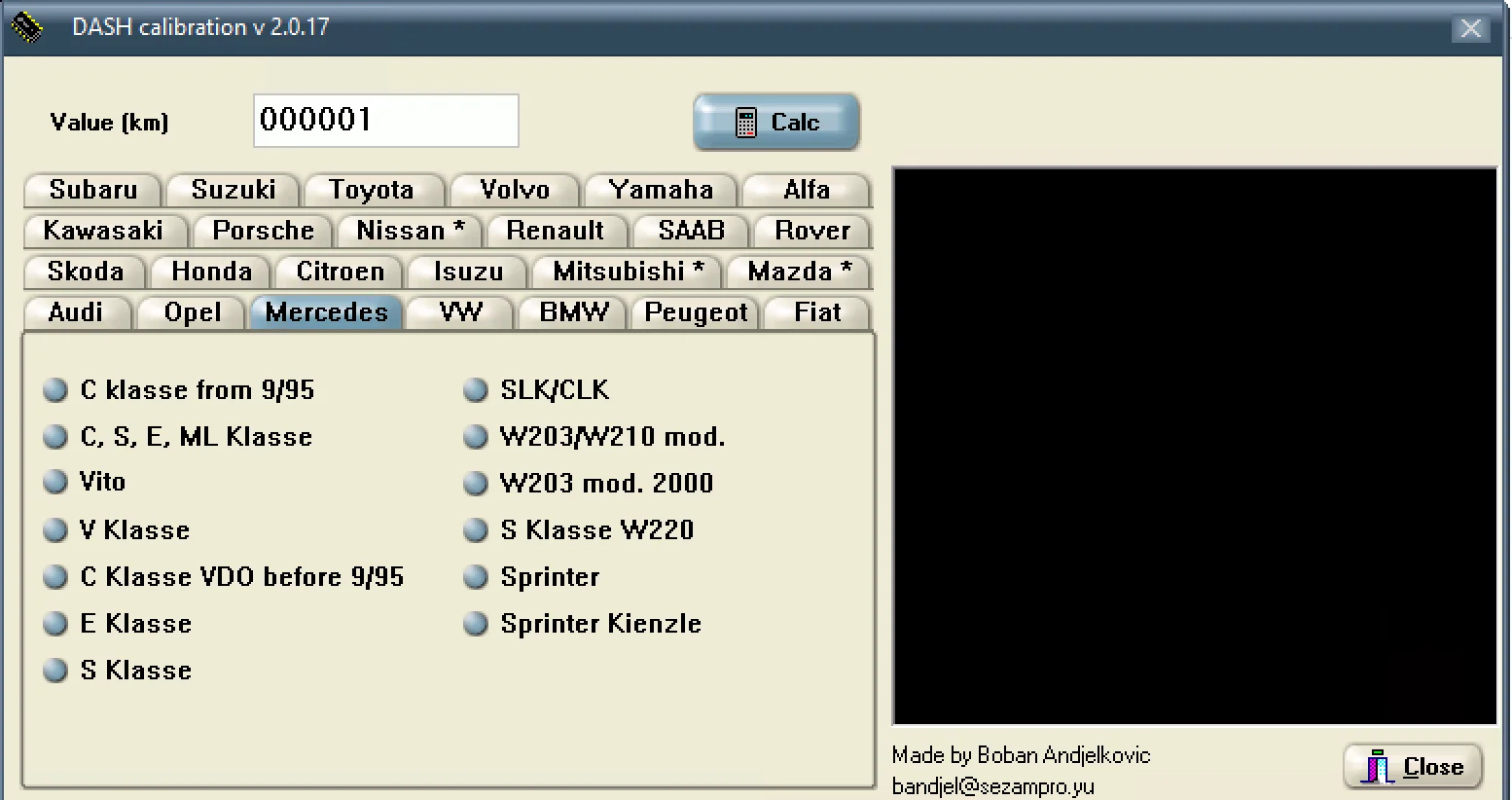Screen dimensions: 1512x800
Task: Choose the W203/W210 mod. option
Action: coord(594,437)
